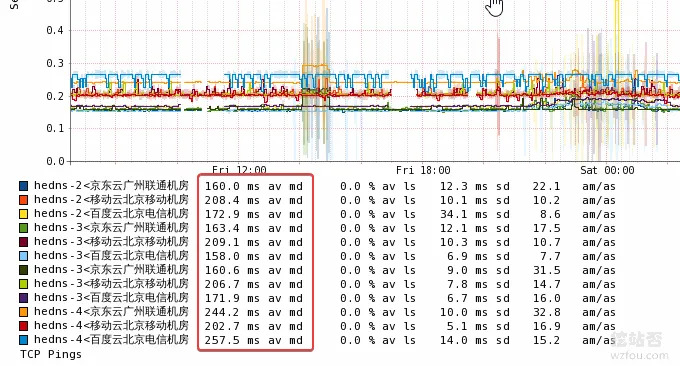Click the Sat 00:00 time axis label
The height and width of the screenshot is (366, 680).
607,170
